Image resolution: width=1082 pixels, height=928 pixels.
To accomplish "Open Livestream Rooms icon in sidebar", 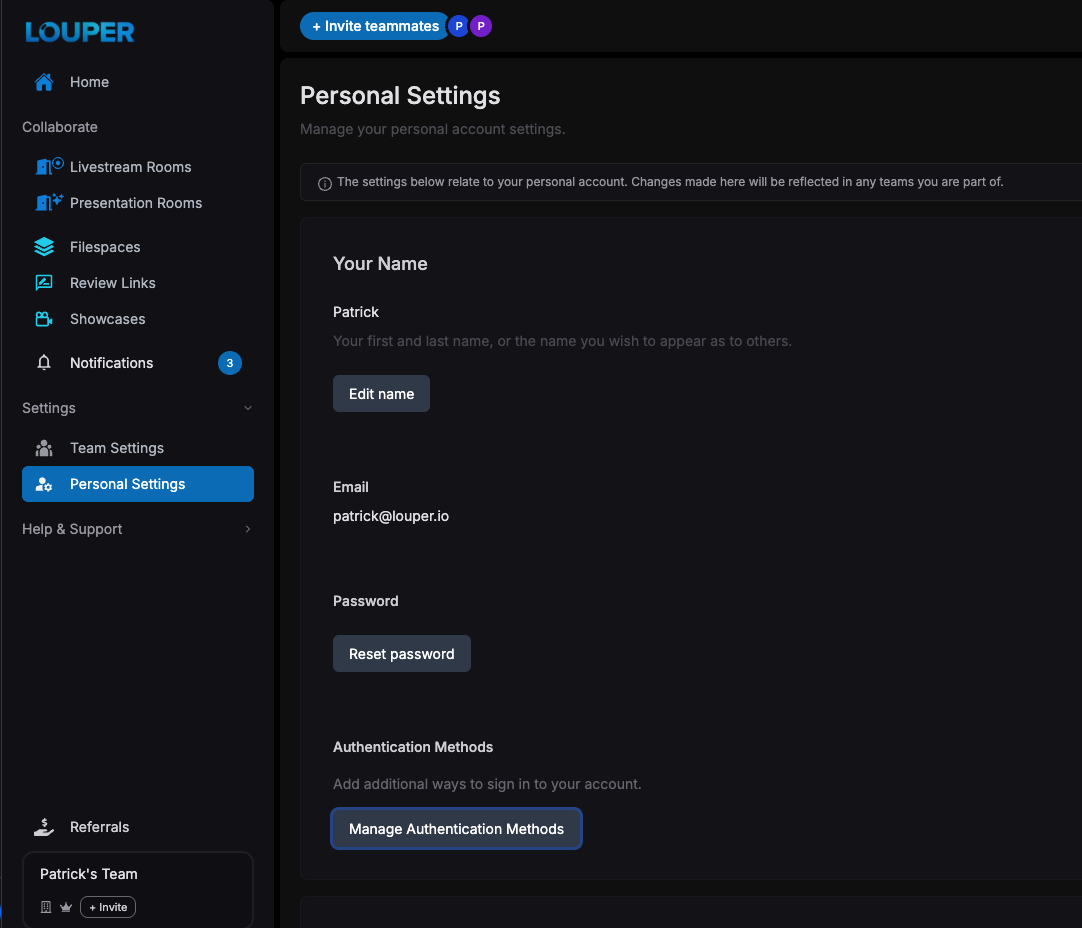I will click(49, 166).
